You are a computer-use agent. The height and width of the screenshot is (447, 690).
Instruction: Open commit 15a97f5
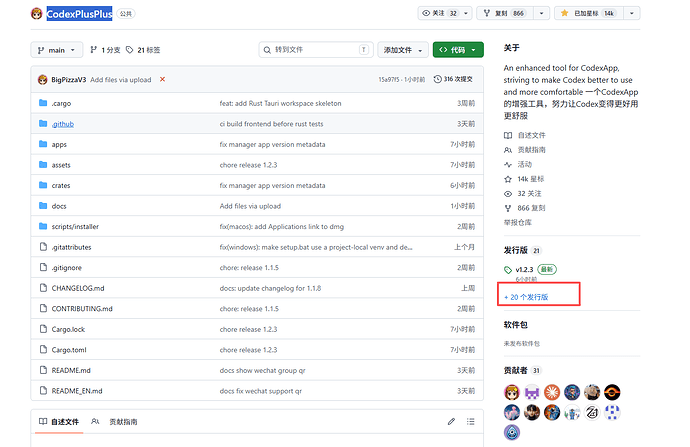pos(389,80)
